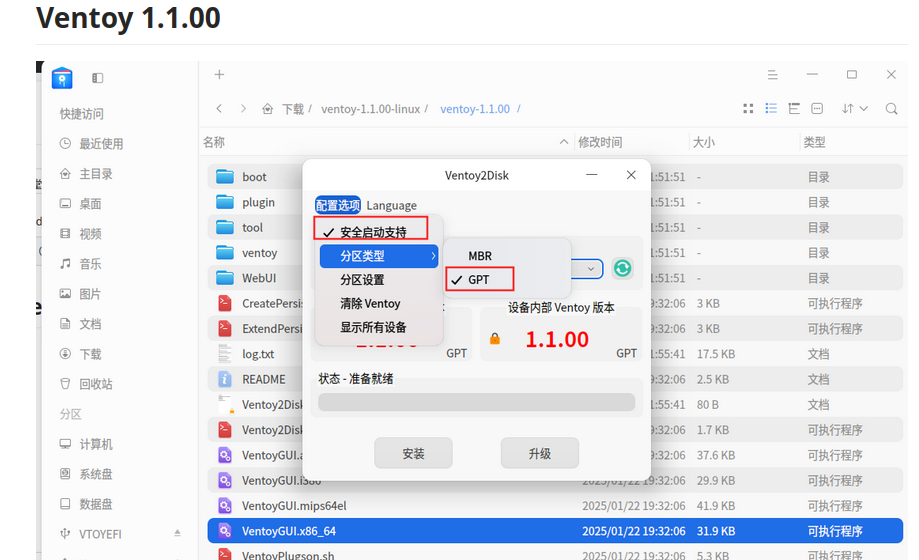The width and height of the screenshot is (919, 560).
Task: Select the boot folder
Action: 254,177
